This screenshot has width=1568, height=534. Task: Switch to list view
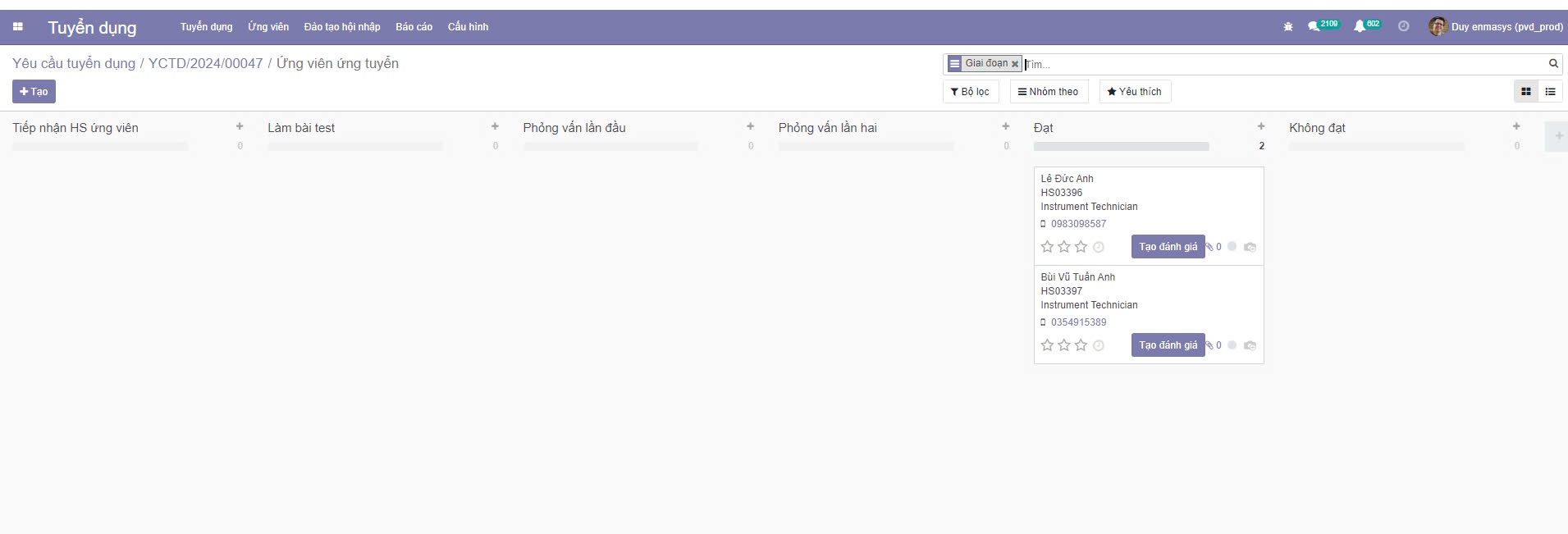pyautogui.click(x=1550, y=92)
